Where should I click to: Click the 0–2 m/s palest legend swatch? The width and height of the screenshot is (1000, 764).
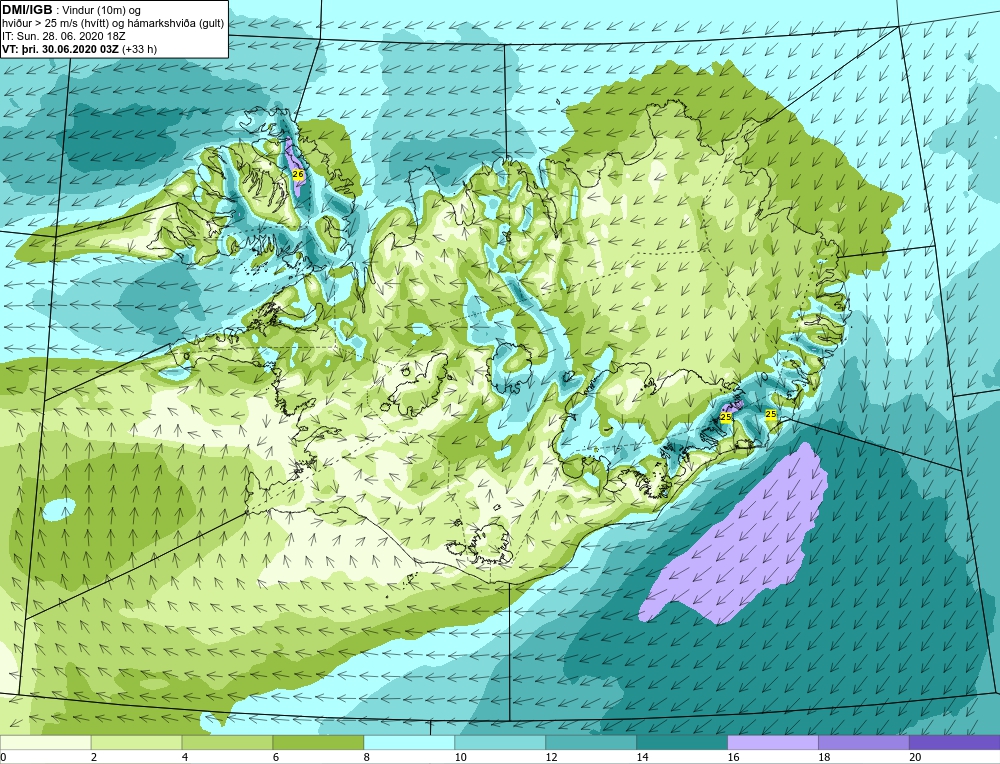(45, 742)
